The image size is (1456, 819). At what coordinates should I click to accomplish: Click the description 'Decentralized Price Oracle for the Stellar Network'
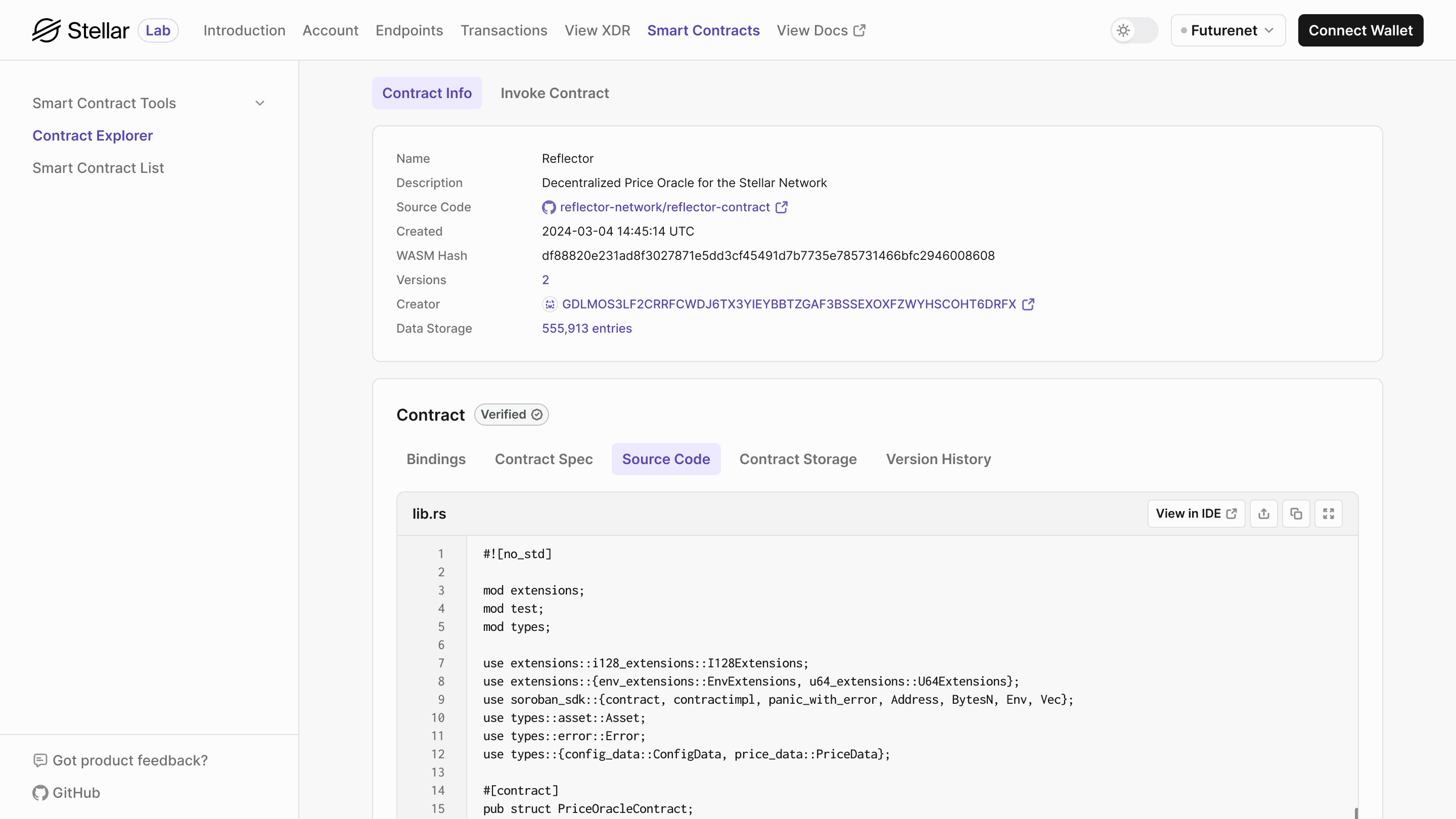click(x=684, y=183)
